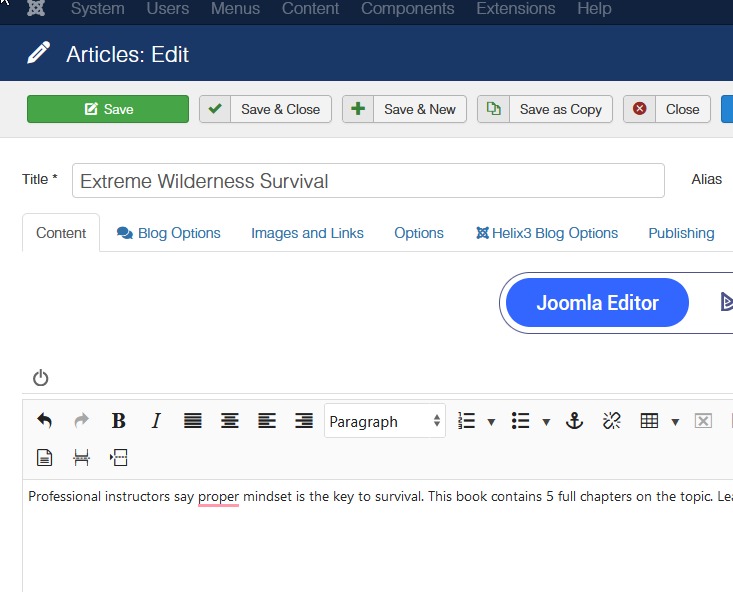The height and width of the screenshot is (592, 733).
Task: Align text to the left
Action: click(267, 421)
